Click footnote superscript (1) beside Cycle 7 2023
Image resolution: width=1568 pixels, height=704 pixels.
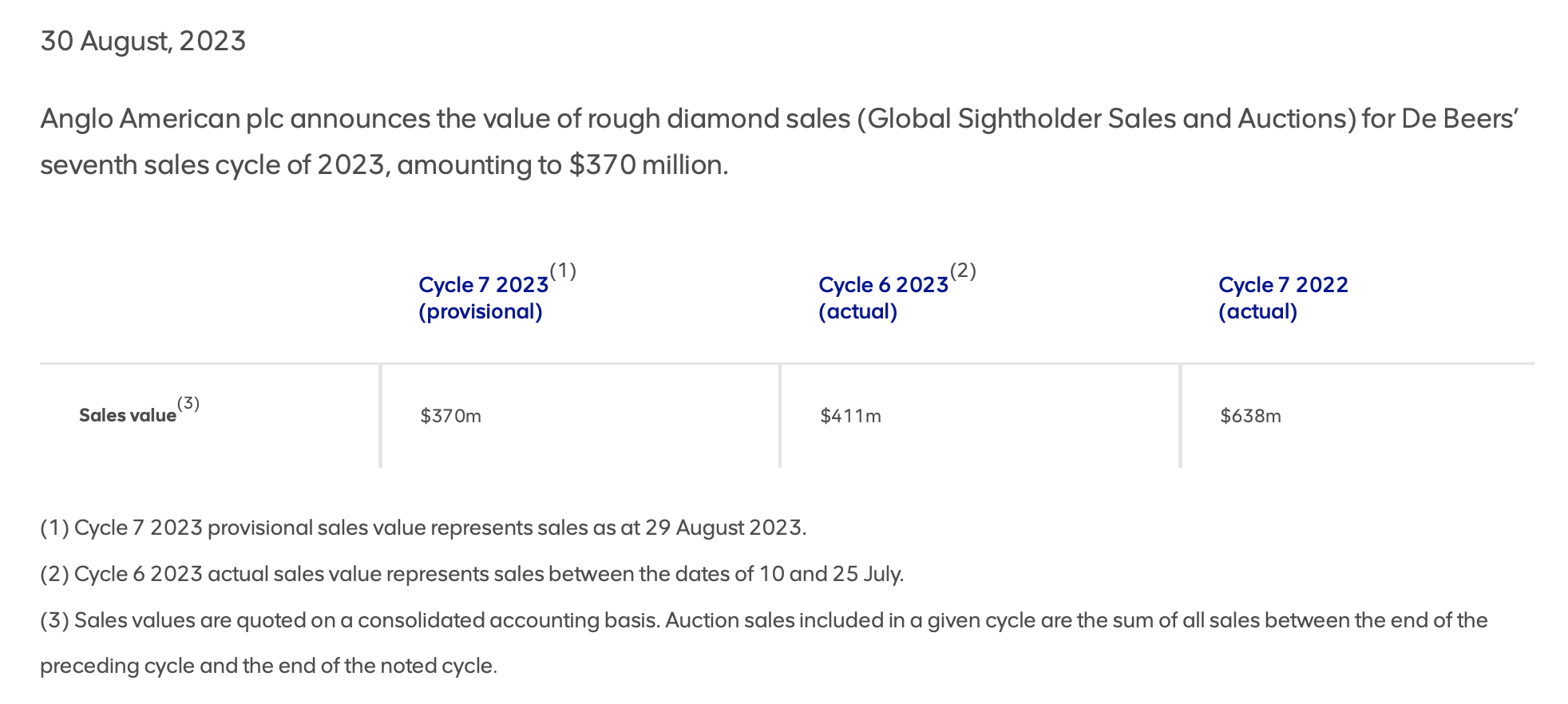click(x=563, y=271)
